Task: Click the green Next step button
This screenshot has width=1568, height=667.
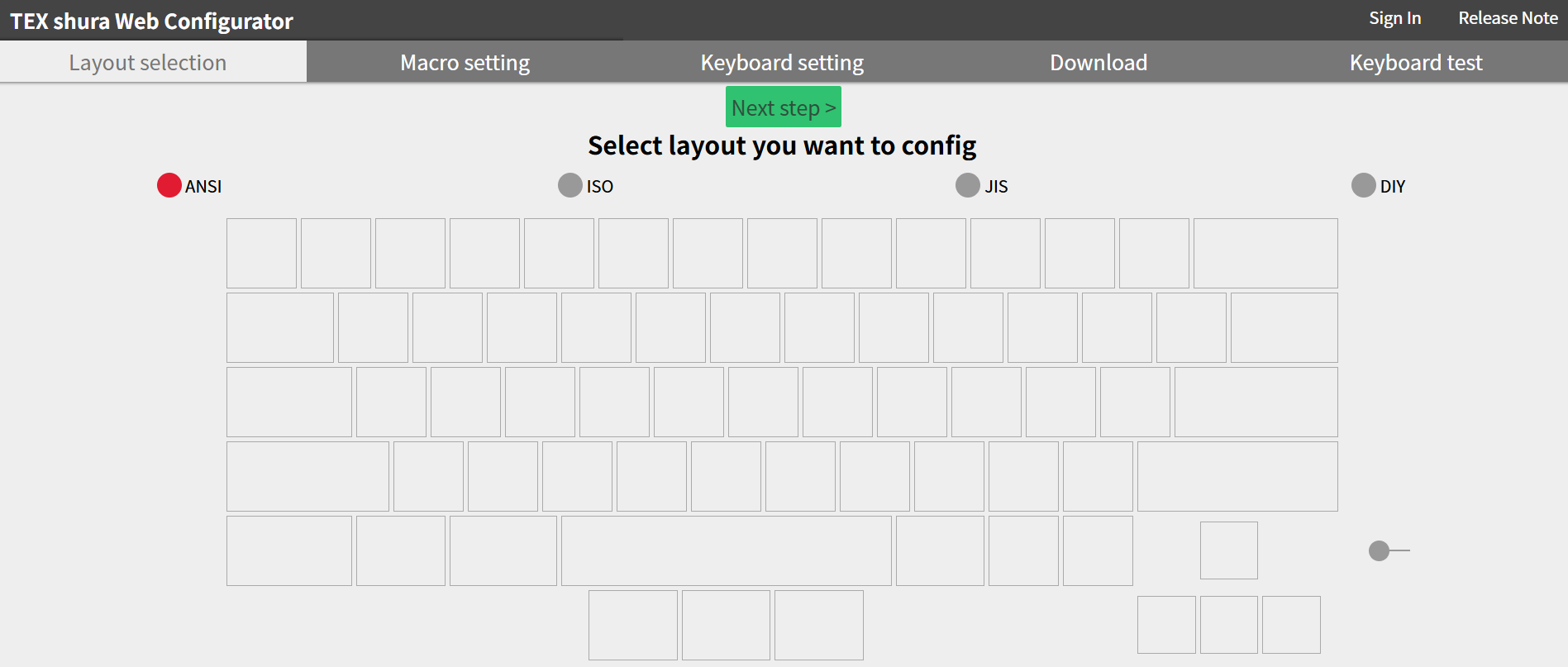Action: [783, 107]
